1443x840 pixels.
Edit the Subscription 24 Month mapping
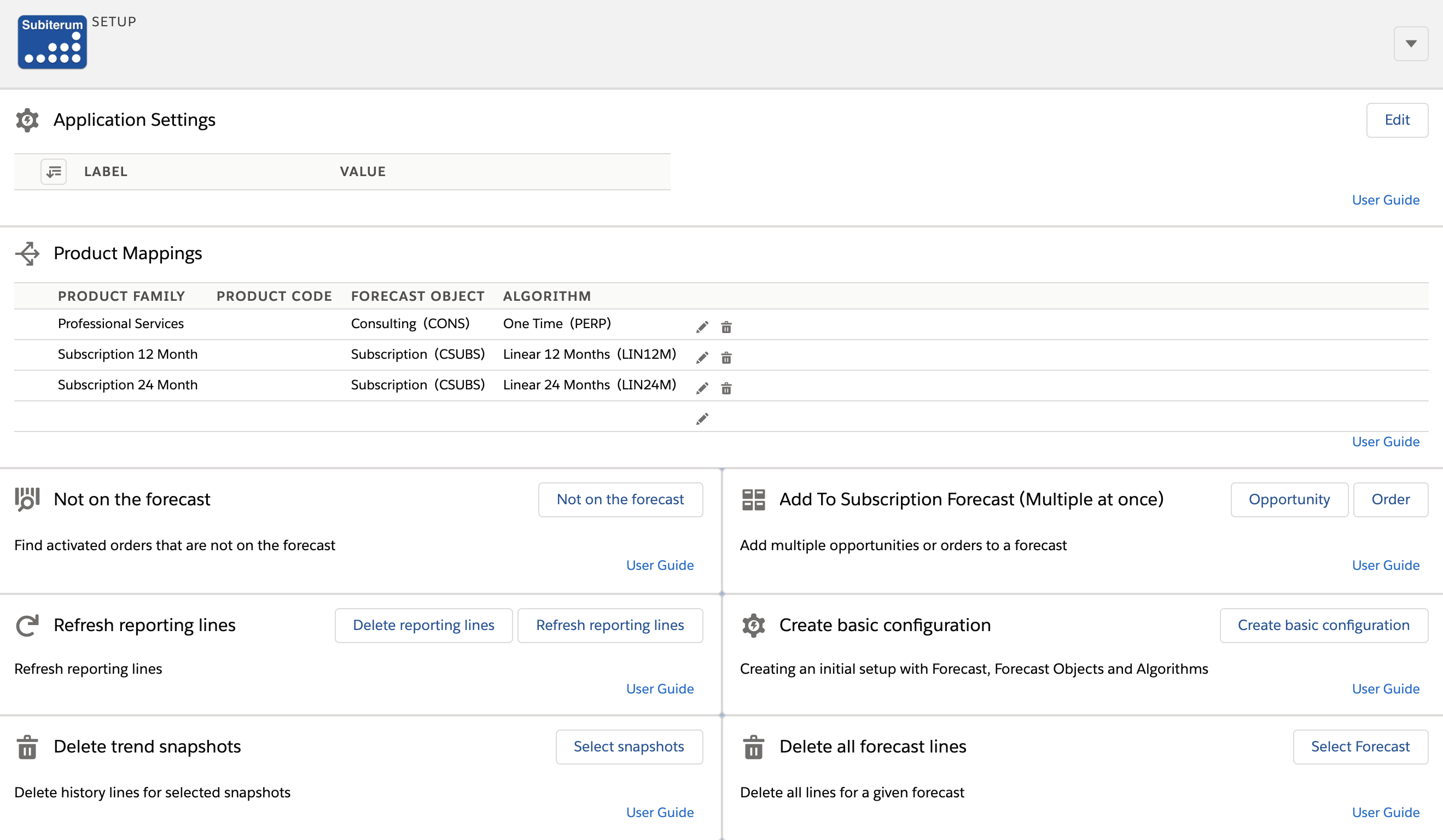pos(702,388)
